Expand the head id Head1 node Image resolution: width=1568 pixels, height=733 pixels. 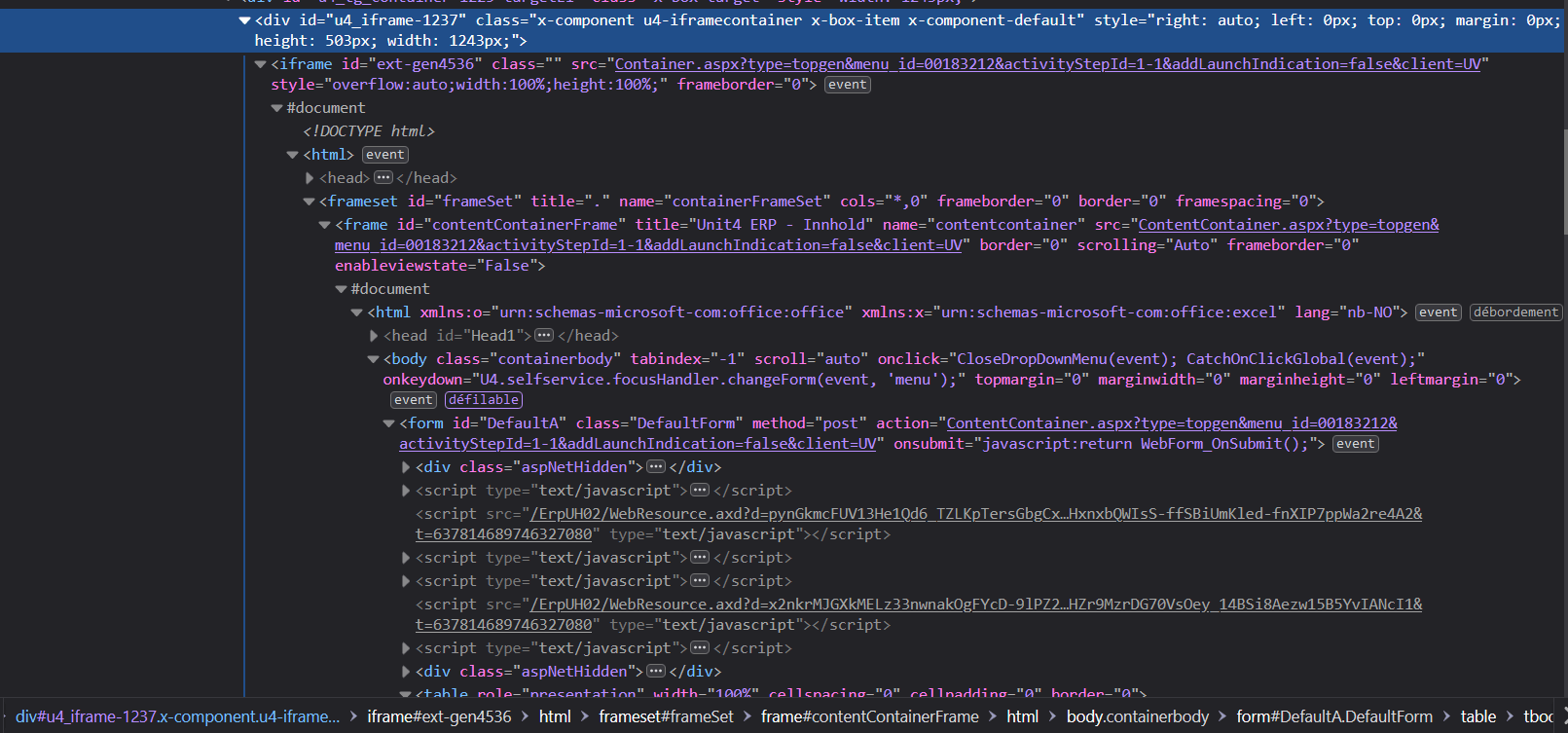pos(374,336)
